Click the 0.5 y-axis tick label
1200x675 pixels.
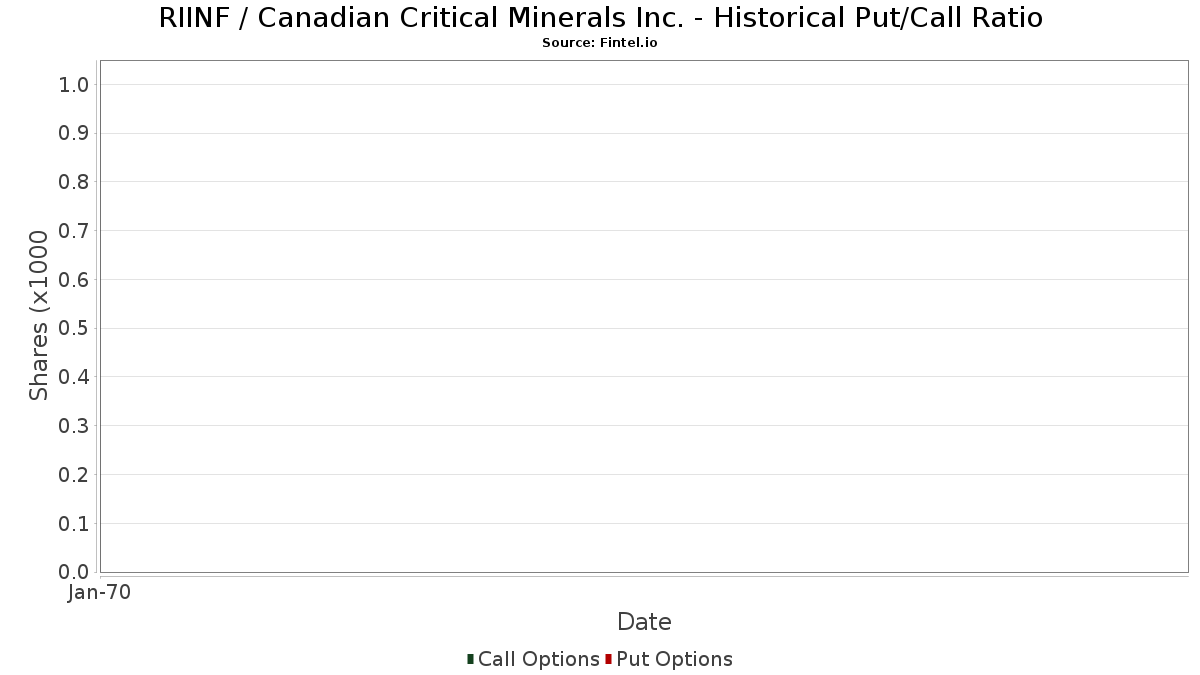pyautogui.click(x=75, y=328)
